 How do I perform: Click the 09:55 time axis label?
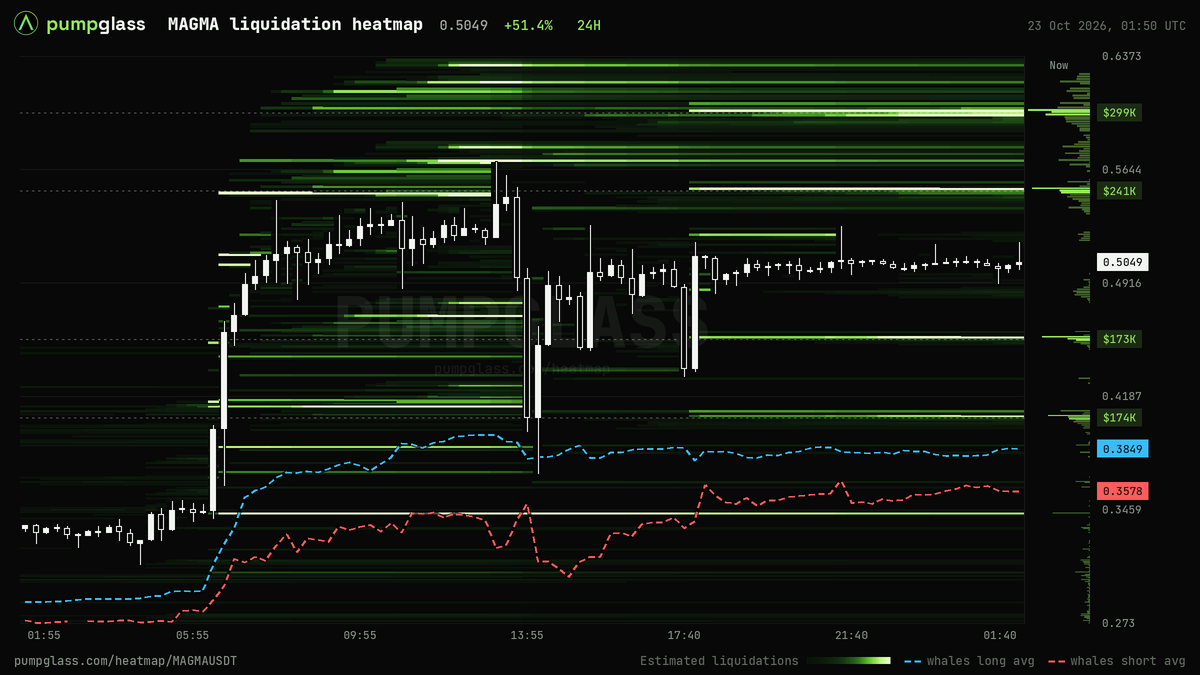359,635
